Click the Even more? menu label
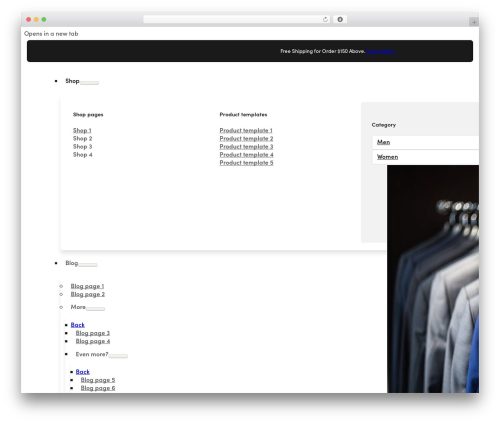Image resolution: width=500 pixels, height=423 pixels. pos(92,354)
